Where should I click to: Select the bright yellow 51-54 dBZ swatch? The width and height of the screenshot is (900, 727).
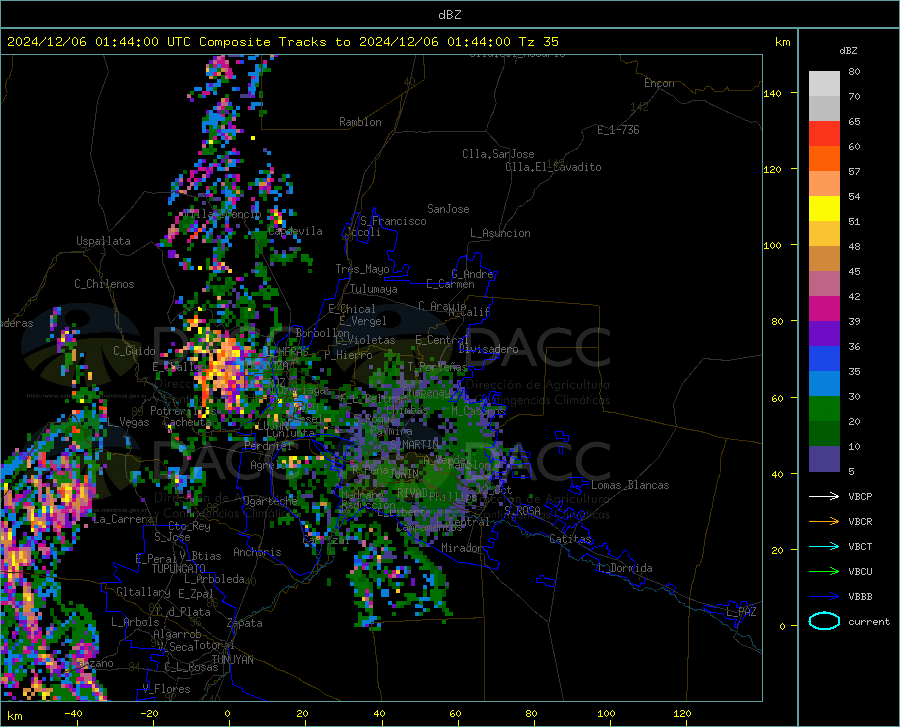tap(824, 209)
